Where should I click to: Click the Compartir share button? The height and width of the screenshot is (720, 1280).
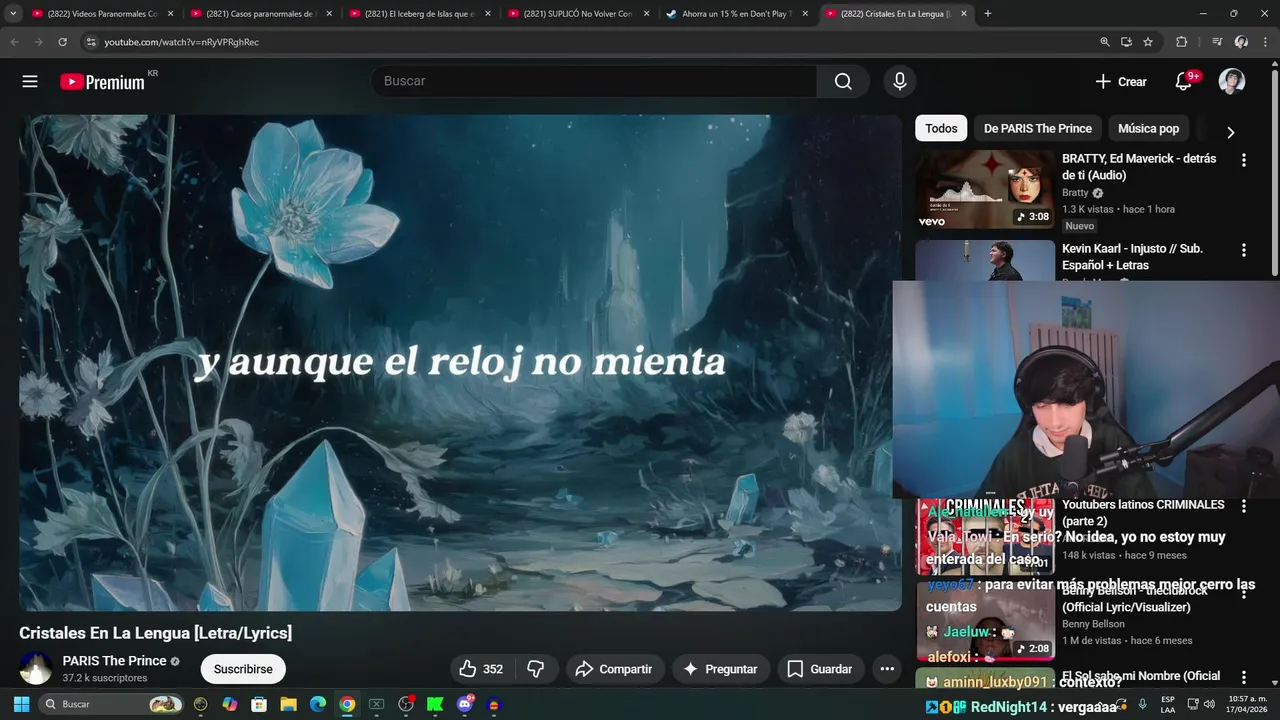pyautogui.click(x=614, y=669)
